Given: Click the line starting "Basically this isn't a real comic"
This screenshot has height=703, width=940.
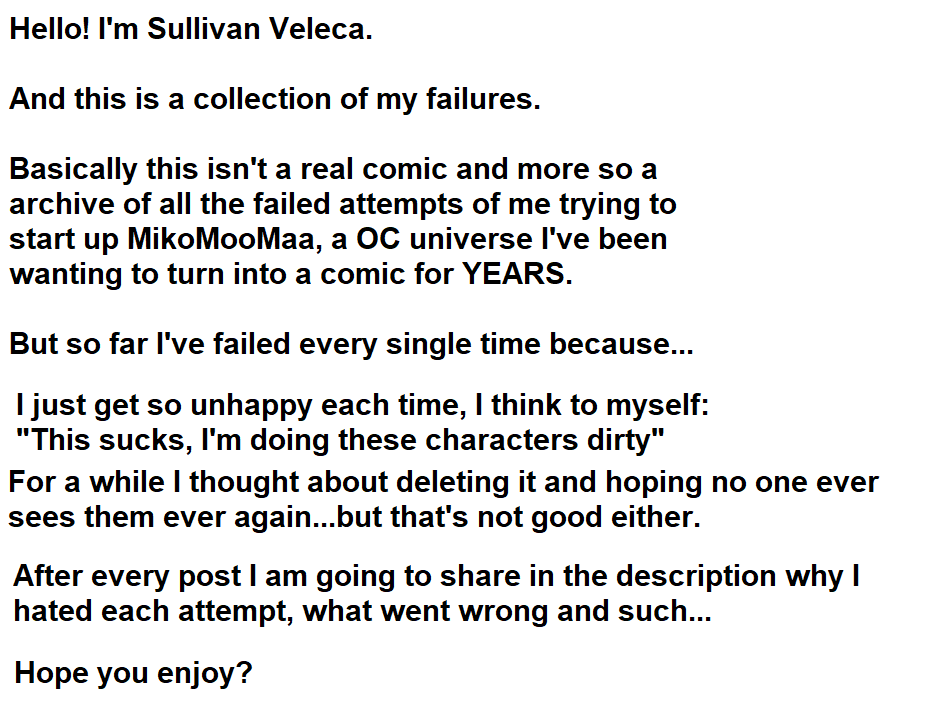Looking at the screenshot, I should pyautogui.click(x=333, y=169).
